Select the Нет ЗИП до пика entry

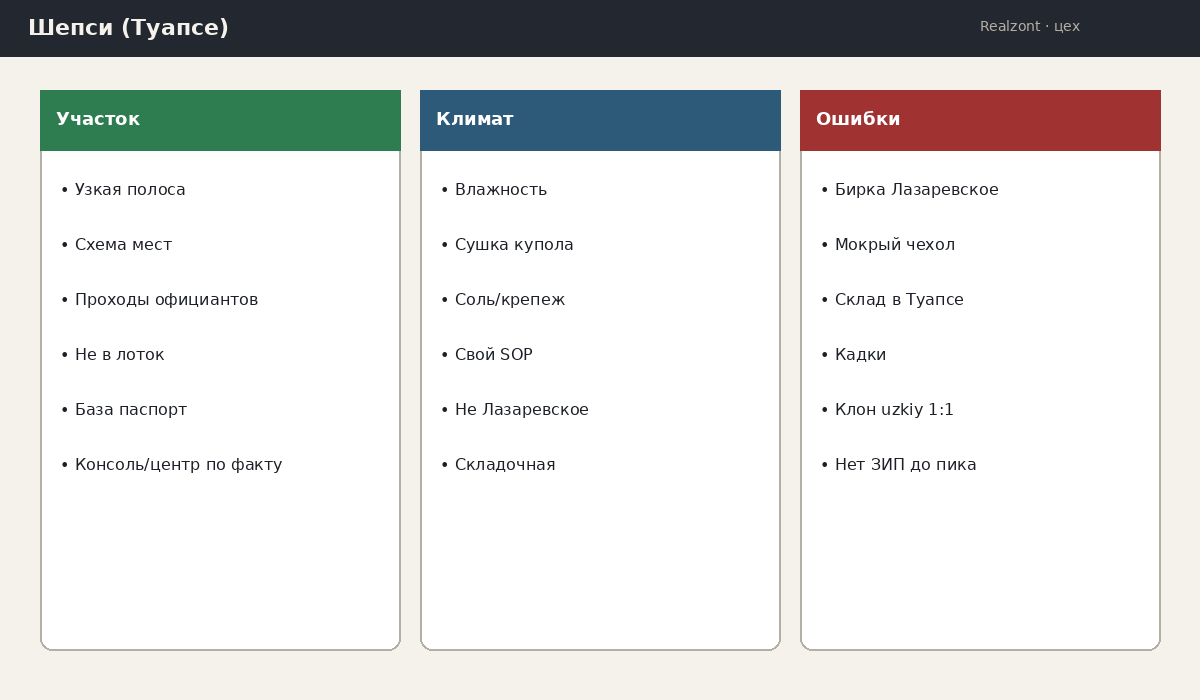pos(898,465)
